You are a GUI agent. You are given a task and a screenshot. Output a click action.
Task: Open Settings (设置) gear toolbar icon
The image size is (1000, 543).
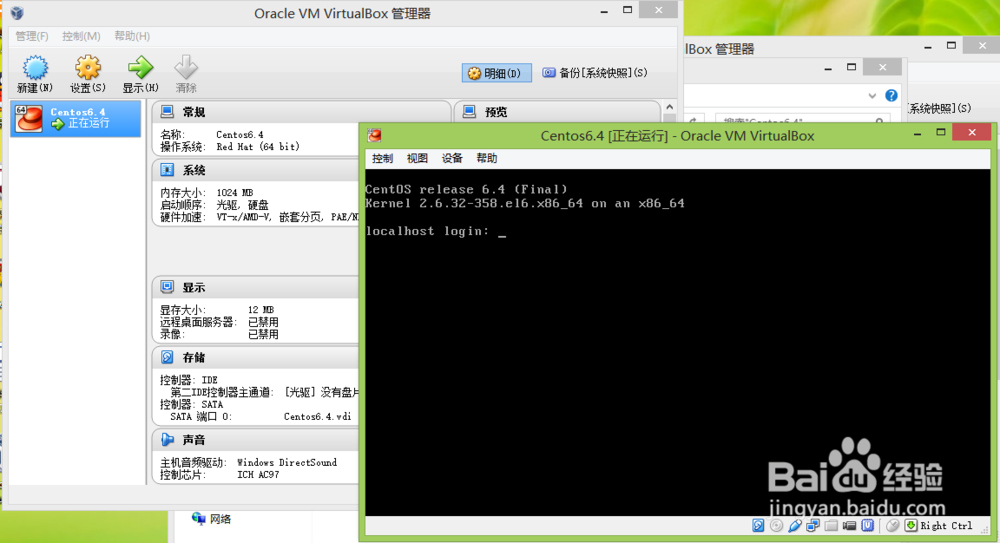(88, 68)
